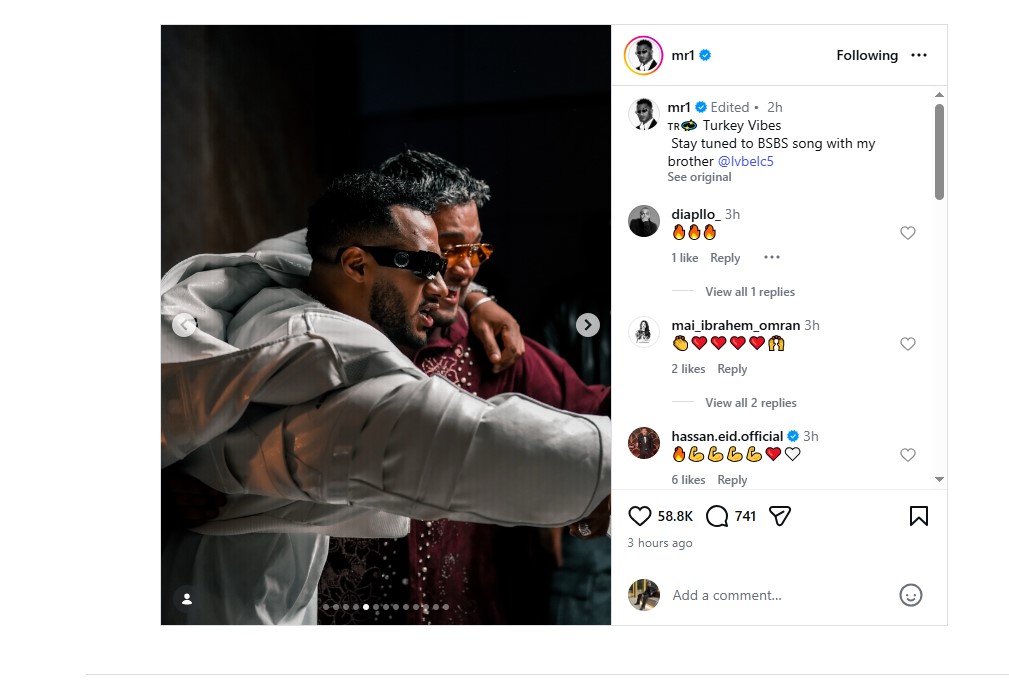View all 2 replies under mai_ibrahem_omran

[750, 403]
